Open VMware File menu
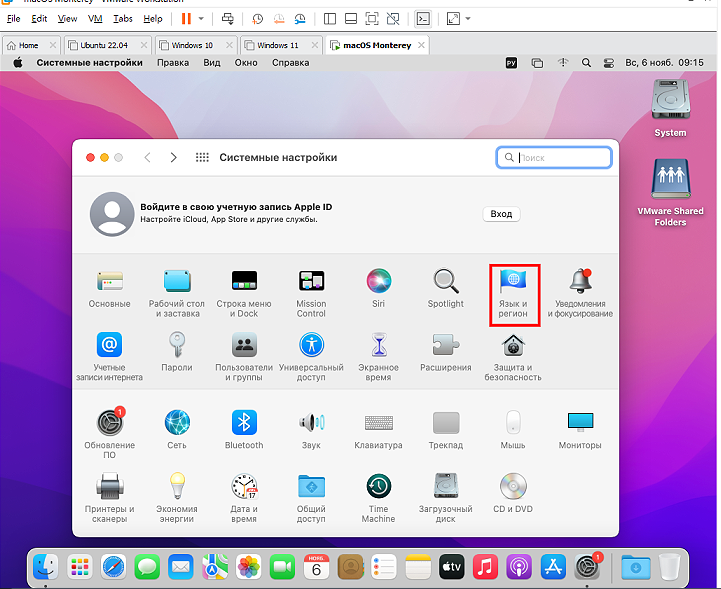Image resolution: width=721 pixels, height=589 pixels. click(13, 18)
